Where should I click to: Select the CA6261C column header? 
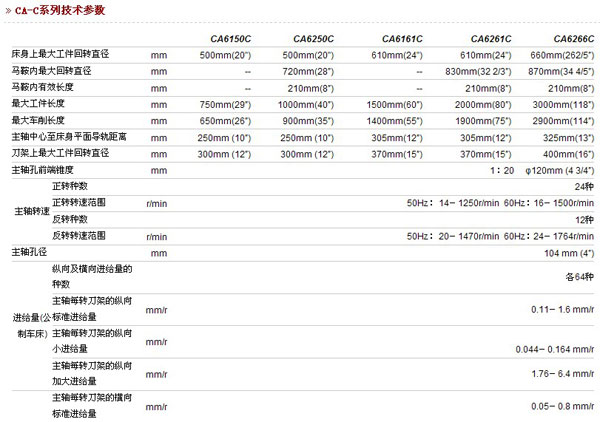click(491, 39)
